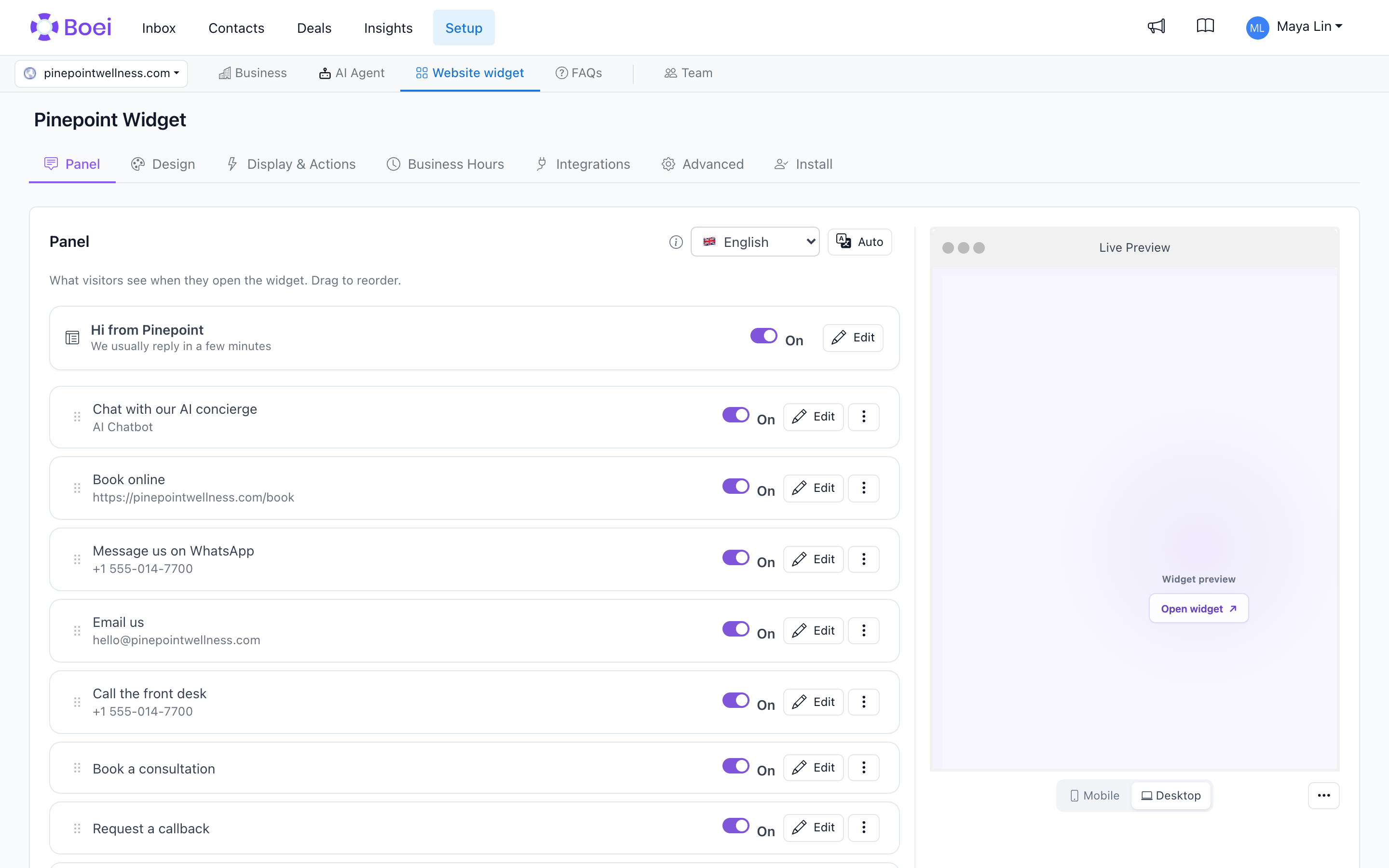Open Display & Actions tab
Screen dimensions: 1389x868
[291, 164]
